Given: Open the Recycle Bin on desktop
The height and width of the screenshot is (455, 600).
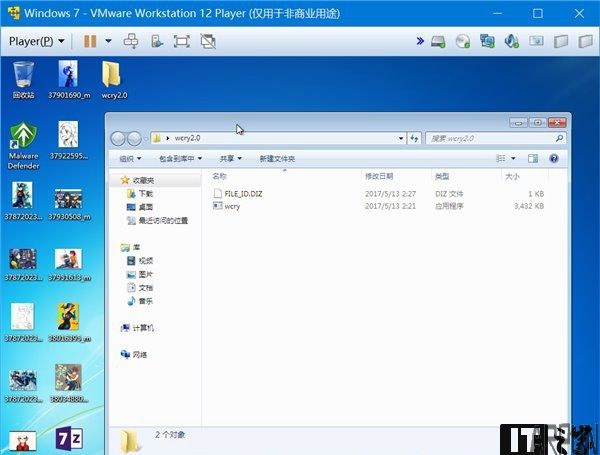Looking at the screenshot, I should 23,78.
